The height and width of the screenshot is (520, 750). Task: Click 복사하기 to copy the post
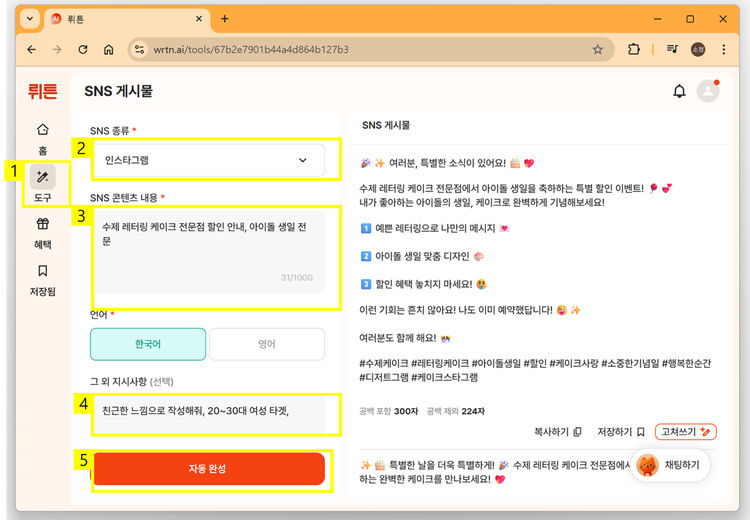[x=557, y=431]
